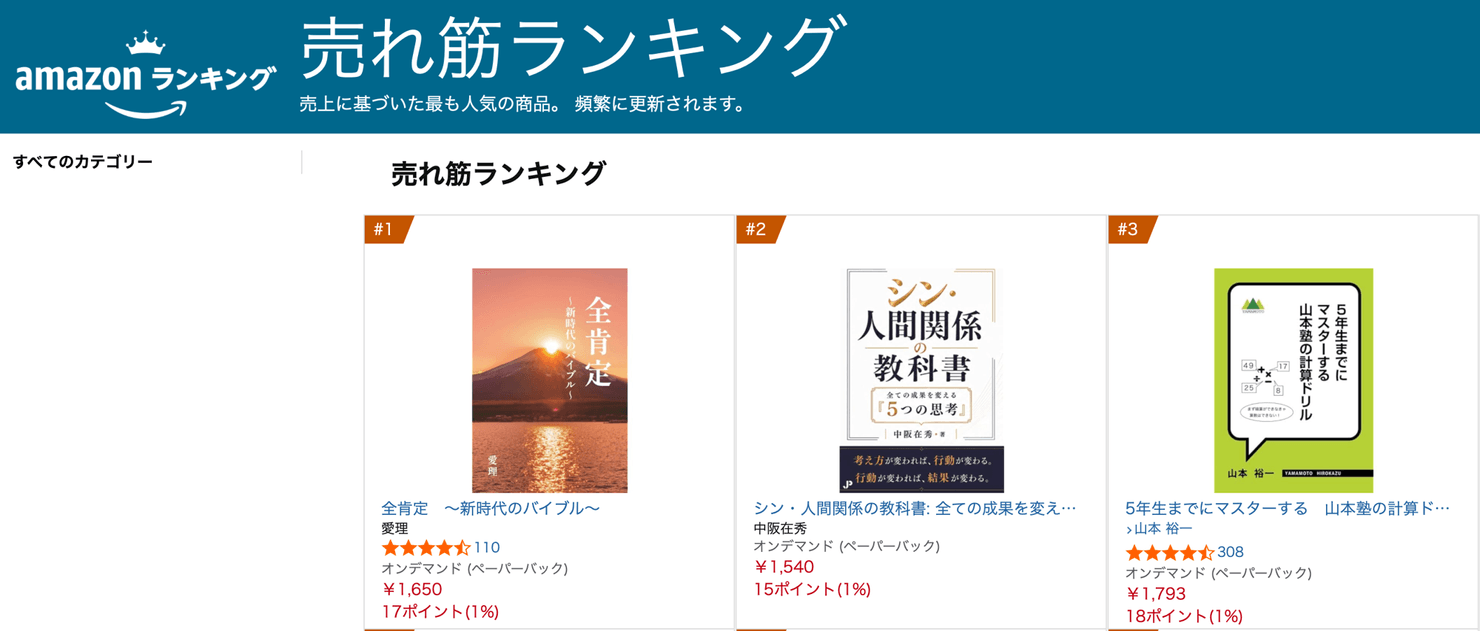Click the Amazon ランキング logo
This screenshot has width=1480, height=631.
(x=145, y=76)
